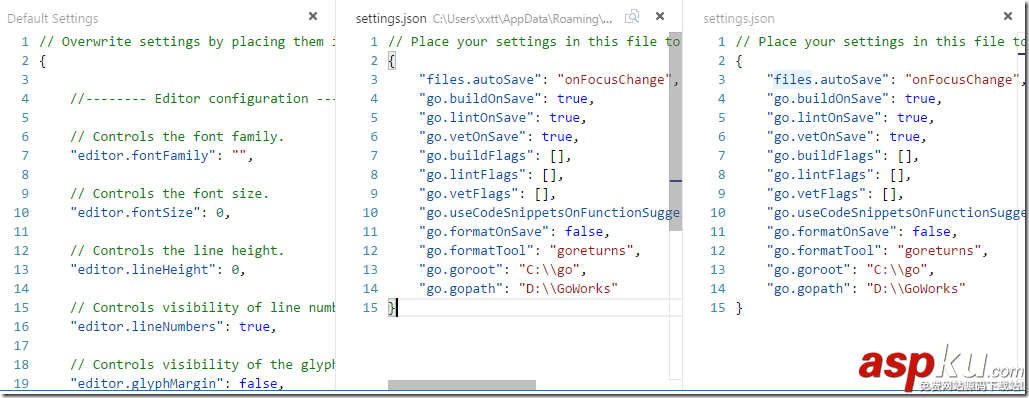Click highlighted "files.autoSave" in the right pane
The width and height of the screenshot is (1029, 398).
[x=828, y=80]
